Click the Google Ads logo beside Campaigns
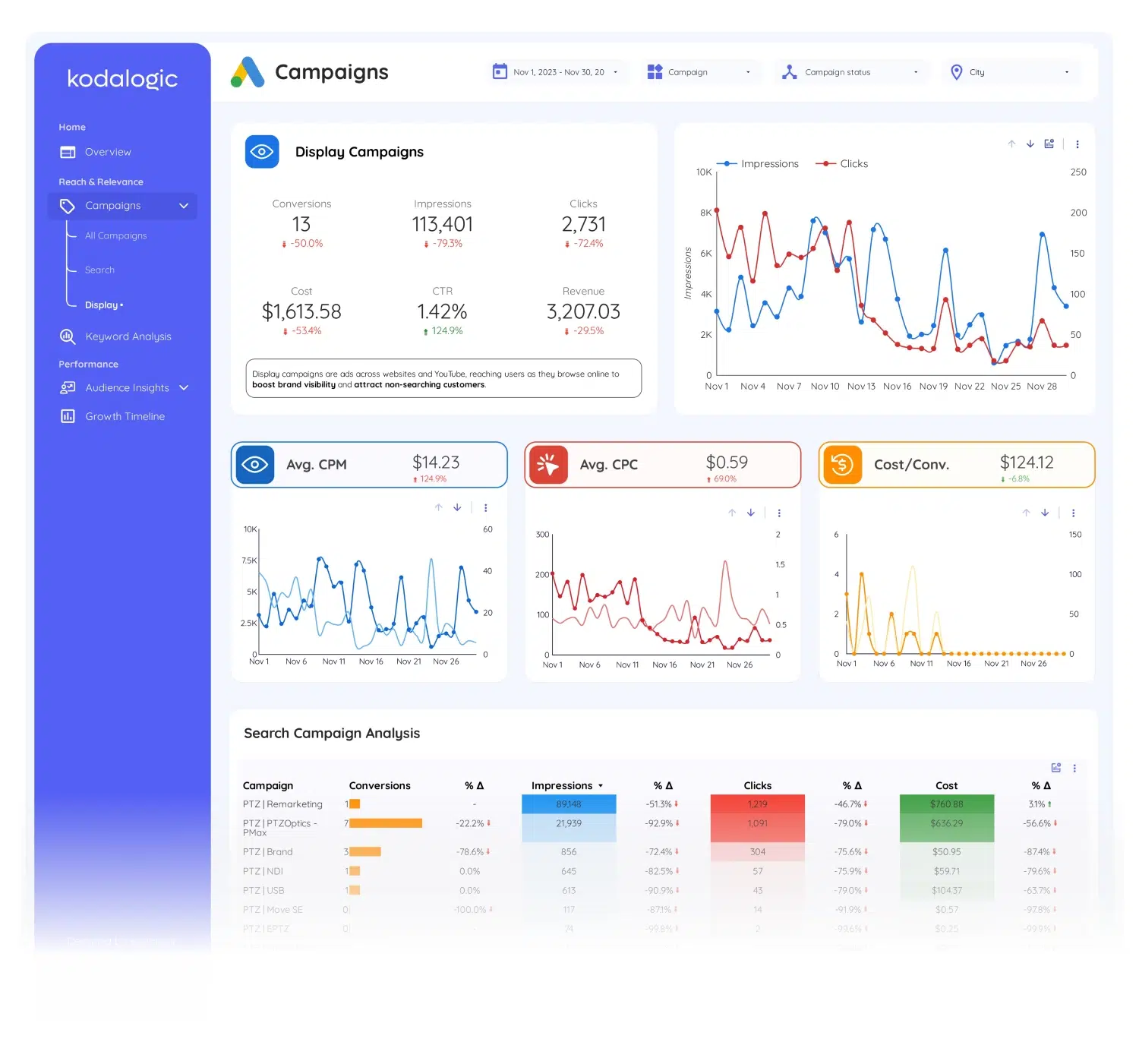The image size is (1139, 1064). pyautogui.click(x=248, y=72)
